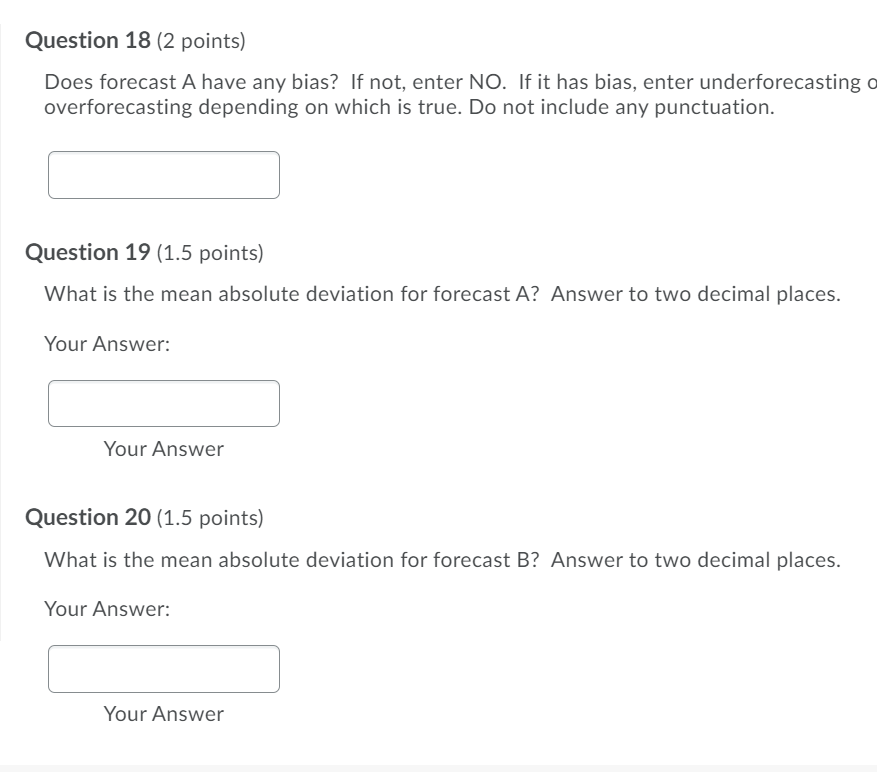Click the Your Answer caption below Question 19 box

click(x=162, y=449)
